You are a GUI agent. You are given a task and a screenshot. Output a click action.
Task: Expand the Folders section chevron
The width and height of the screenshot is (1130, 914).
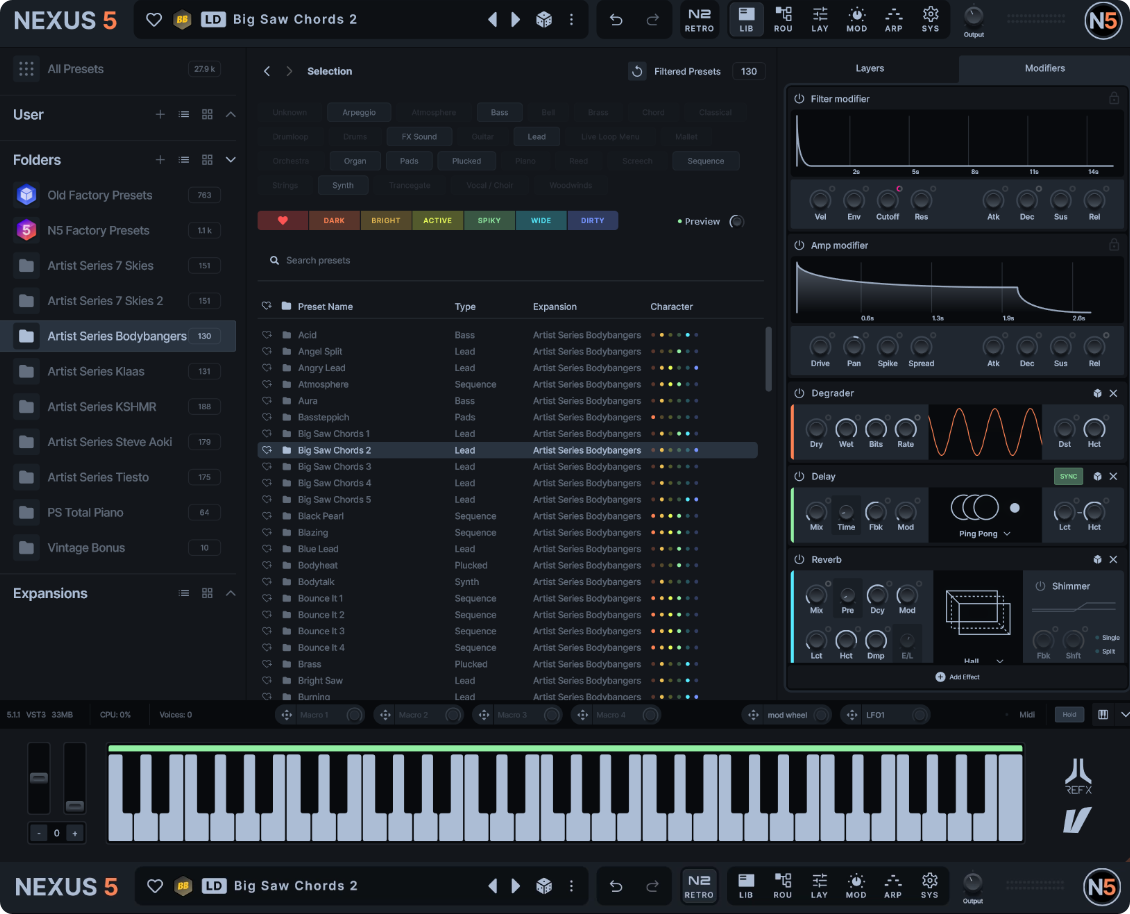[231, 160]
